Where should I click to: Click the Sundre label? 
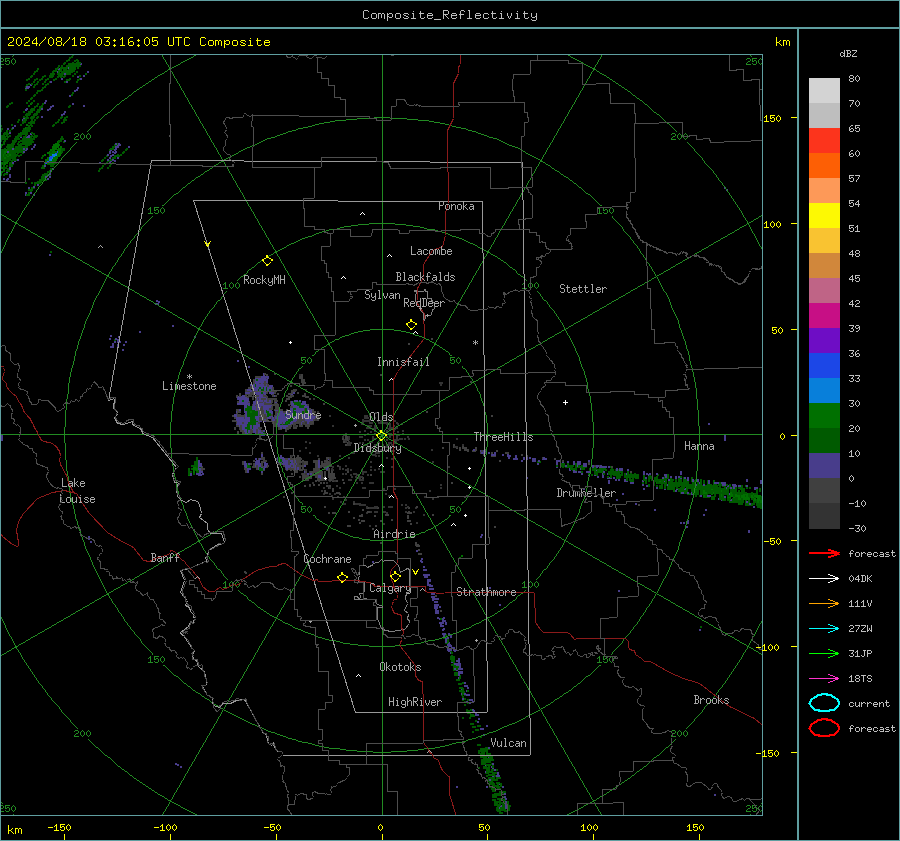click(x=303, y=414)
